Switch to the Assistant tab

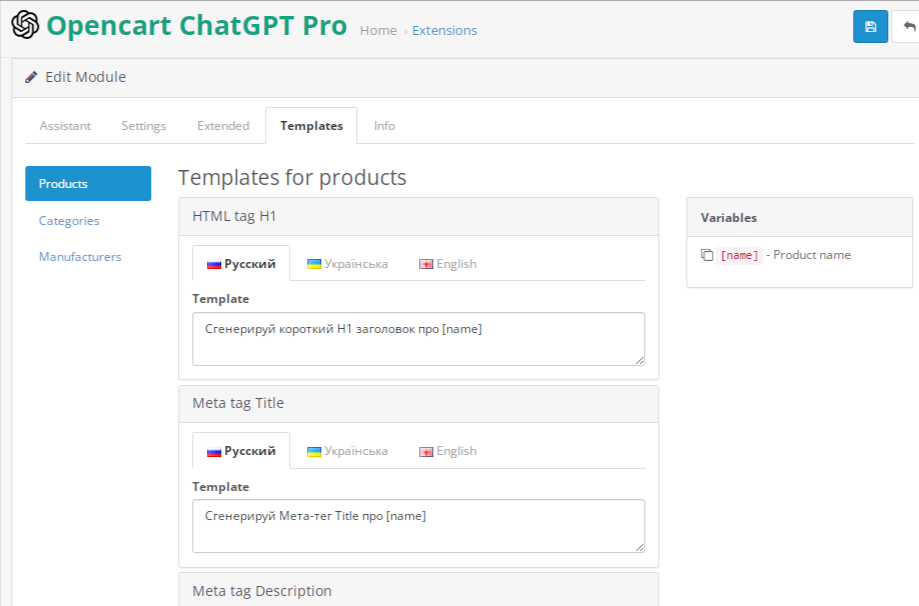click(64, 125)
